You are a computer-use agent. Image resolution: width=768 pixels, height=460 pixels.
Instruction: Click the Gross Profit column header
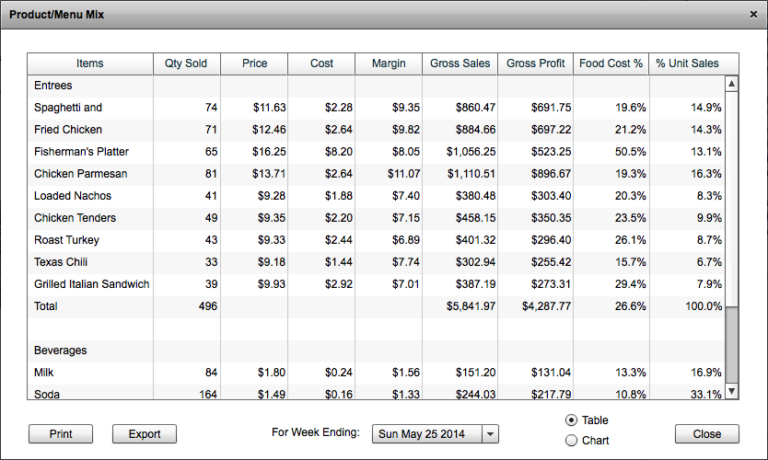click(535, 64)
